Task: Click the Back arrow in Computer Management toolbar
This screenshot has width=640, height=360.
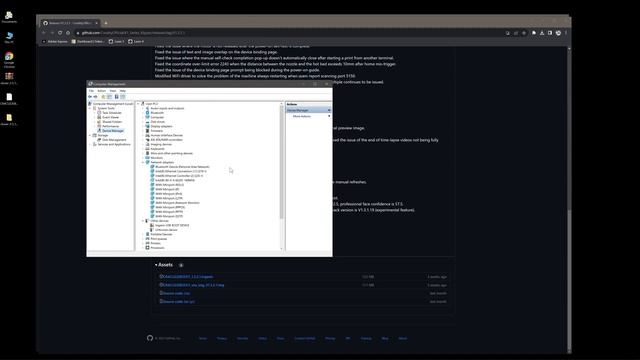Action: click(90, 97)
